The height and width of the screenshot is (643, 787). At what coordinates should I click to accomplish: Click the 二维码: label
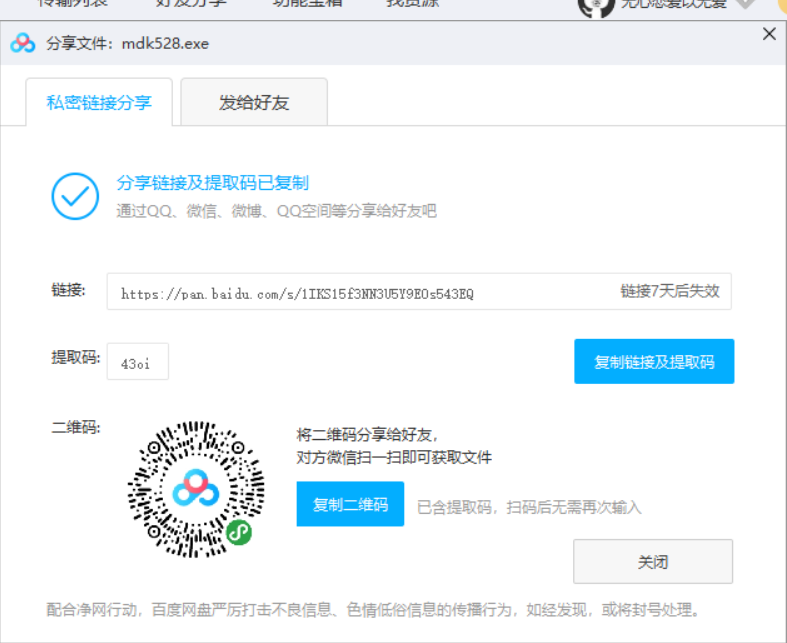(x=76, y=428)
